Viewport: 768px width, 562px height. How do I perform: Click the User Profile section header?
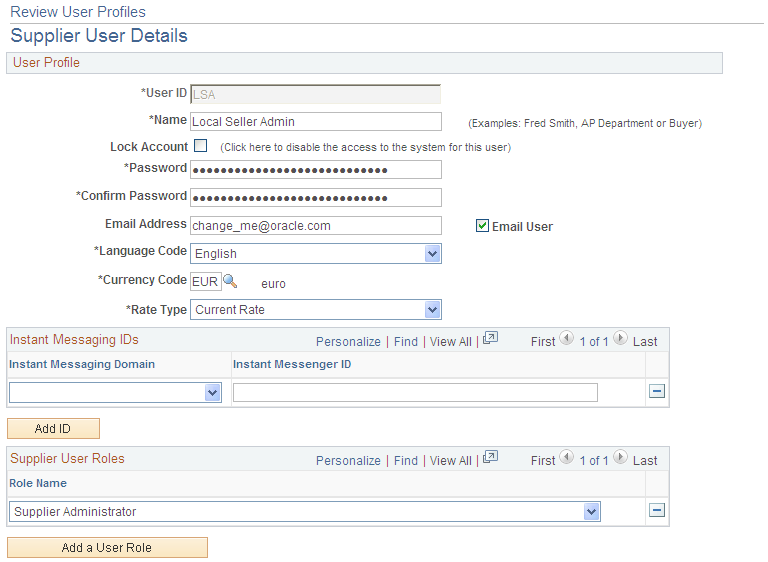[x=364, y=63]
